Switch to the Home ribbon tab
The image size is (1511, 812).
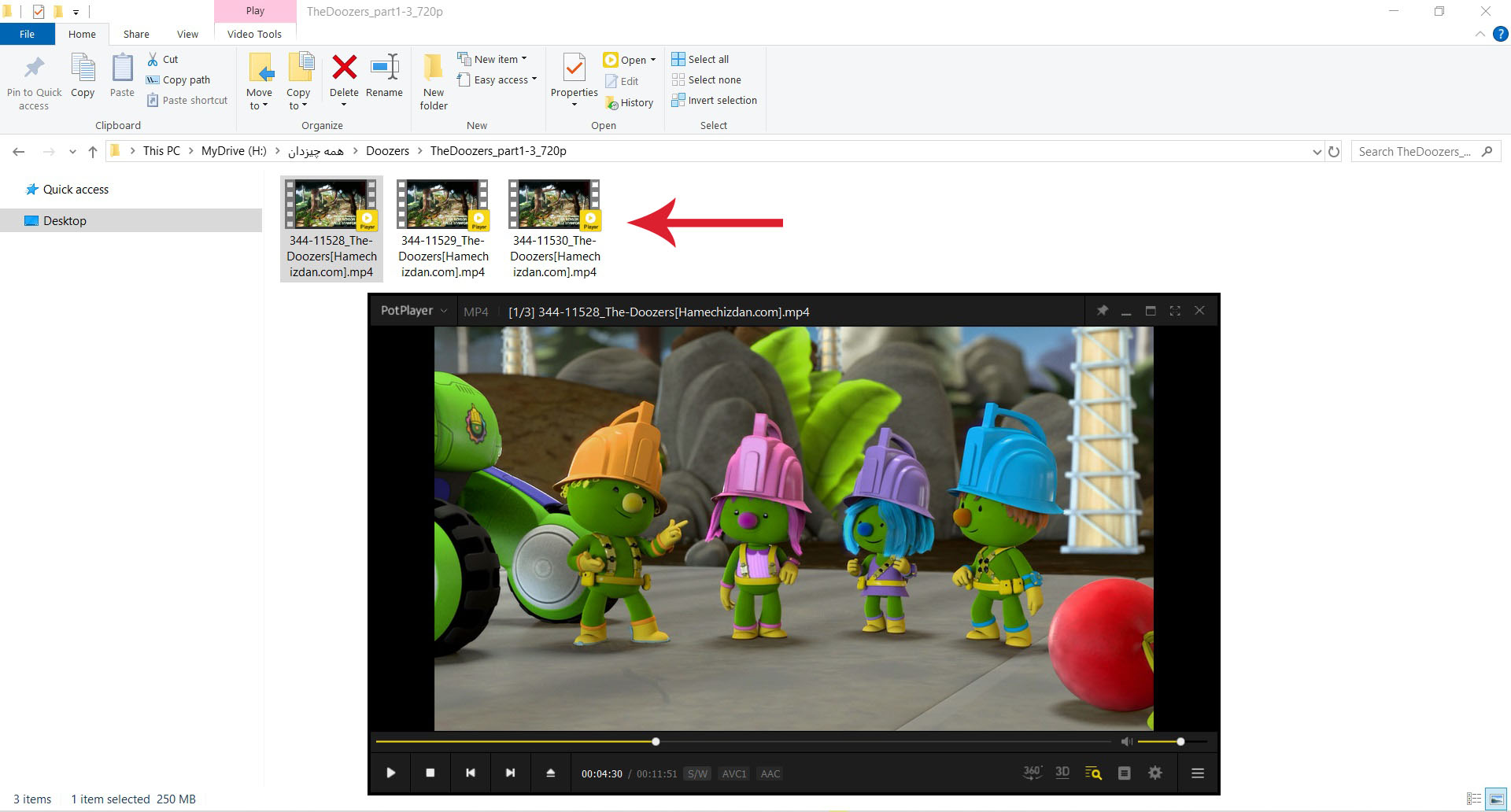pyautogui.click(x=82, y=34)
